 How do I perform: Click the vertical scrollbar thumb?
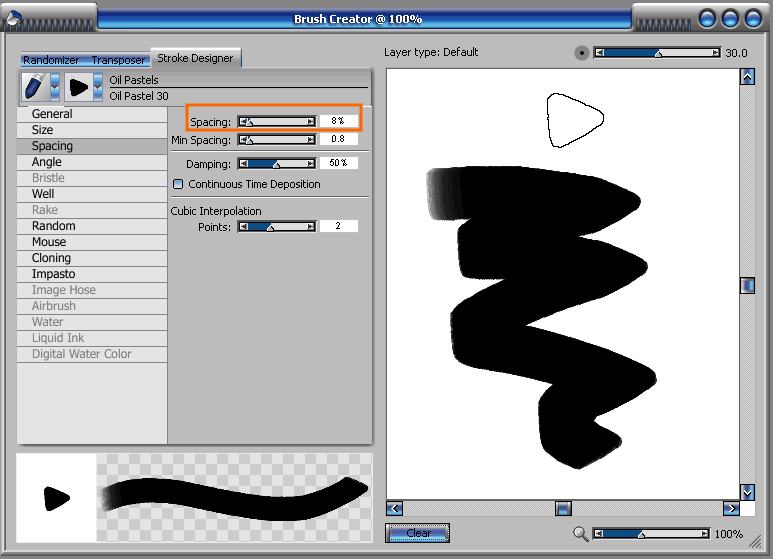coord(747,285)
